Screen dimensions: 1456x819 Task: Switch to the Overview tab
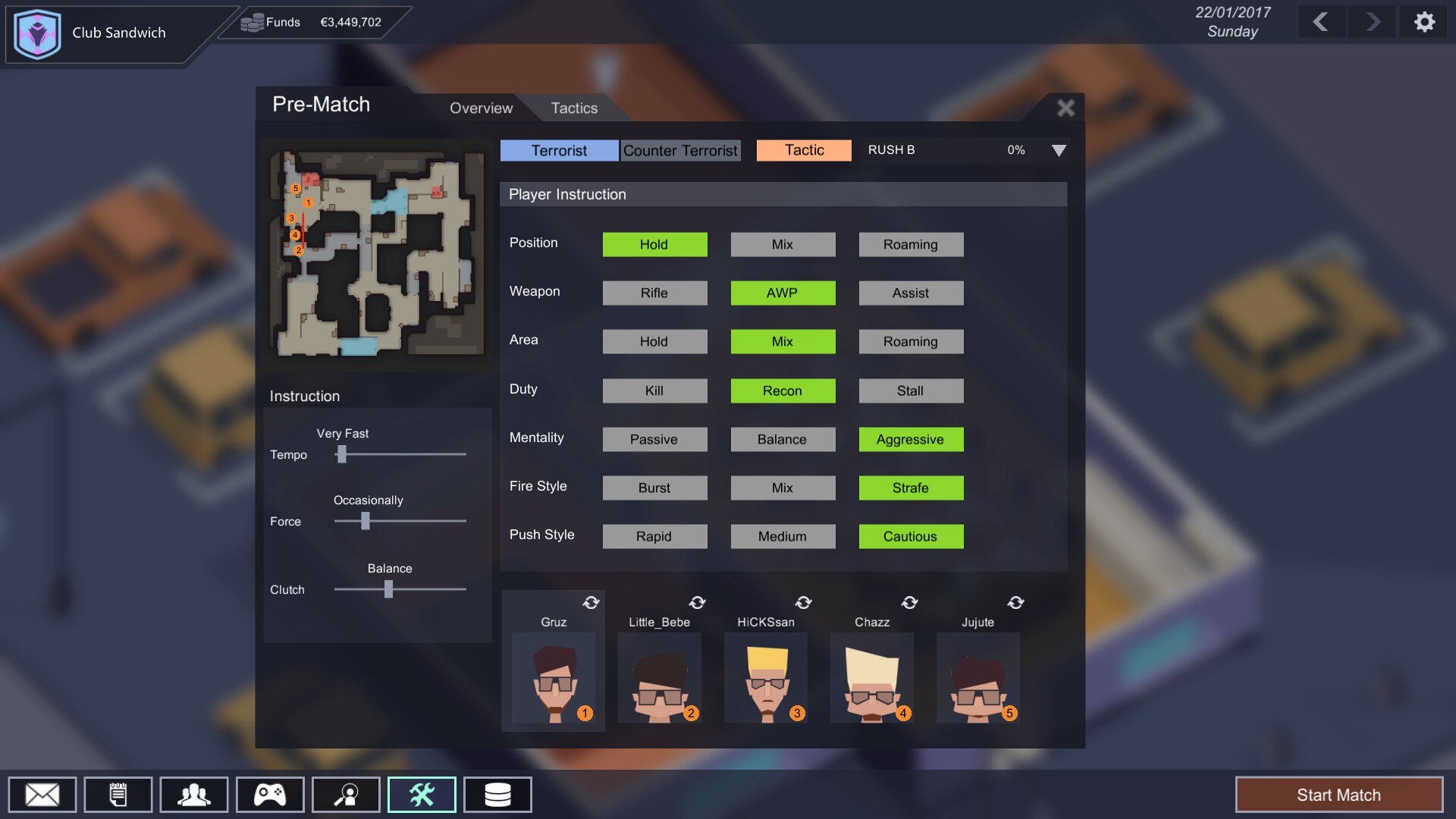[x=481, y=108]
